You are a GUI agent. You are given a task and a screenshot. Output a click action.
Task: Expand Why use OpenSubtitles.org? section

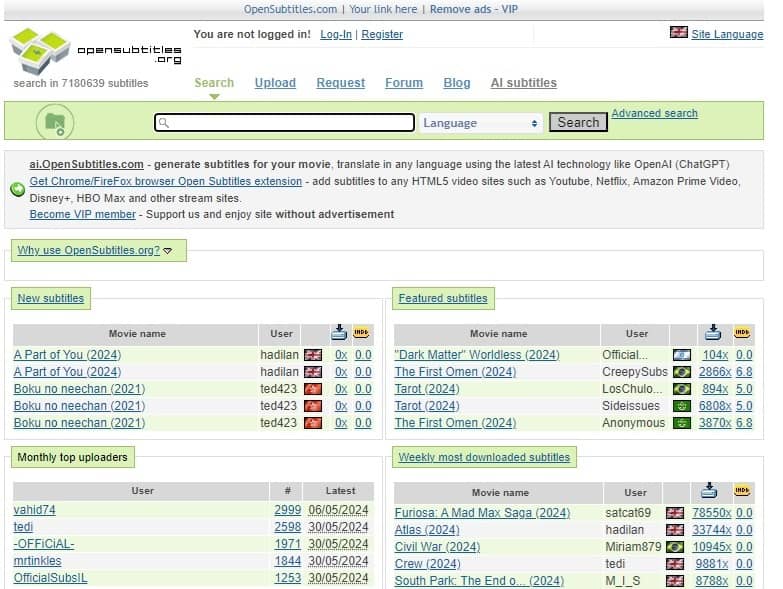click(95, 250)
